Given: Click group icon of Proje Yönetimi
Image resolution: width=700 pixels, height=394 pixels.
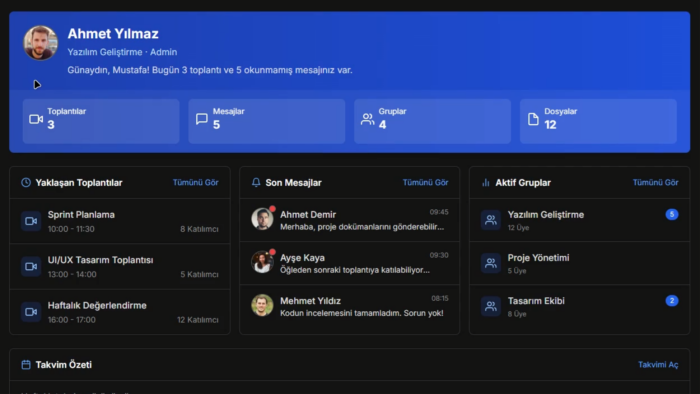Looking at the screenshot, I should pyautogui.click(x=491, y=263).
